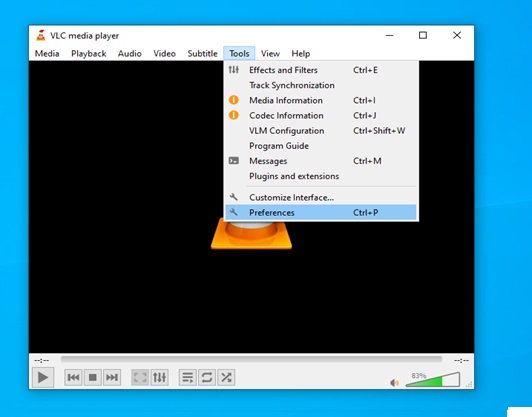The image size is (532, 417).
Task: Adjust the volume slider at 83%
Action: pyautogui.click(x=433, y=380)
